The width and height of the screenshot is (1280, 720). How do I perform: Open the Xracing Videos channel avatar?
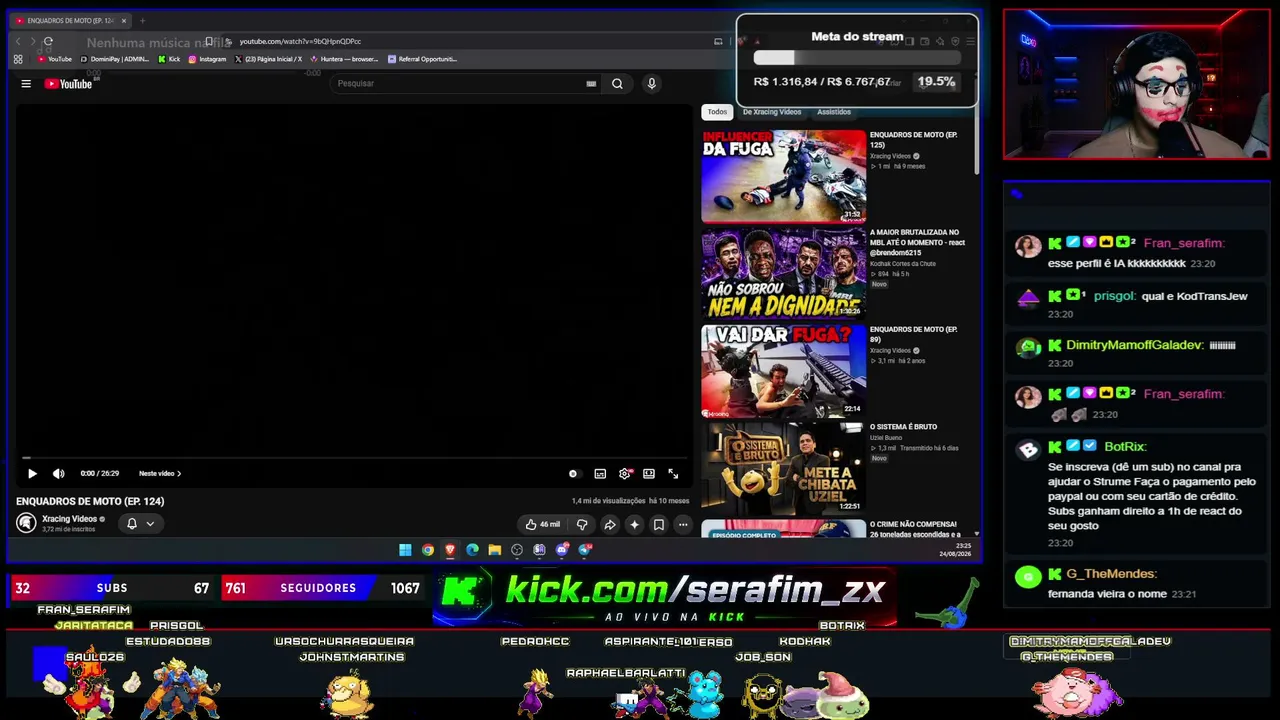click(26, 522)
